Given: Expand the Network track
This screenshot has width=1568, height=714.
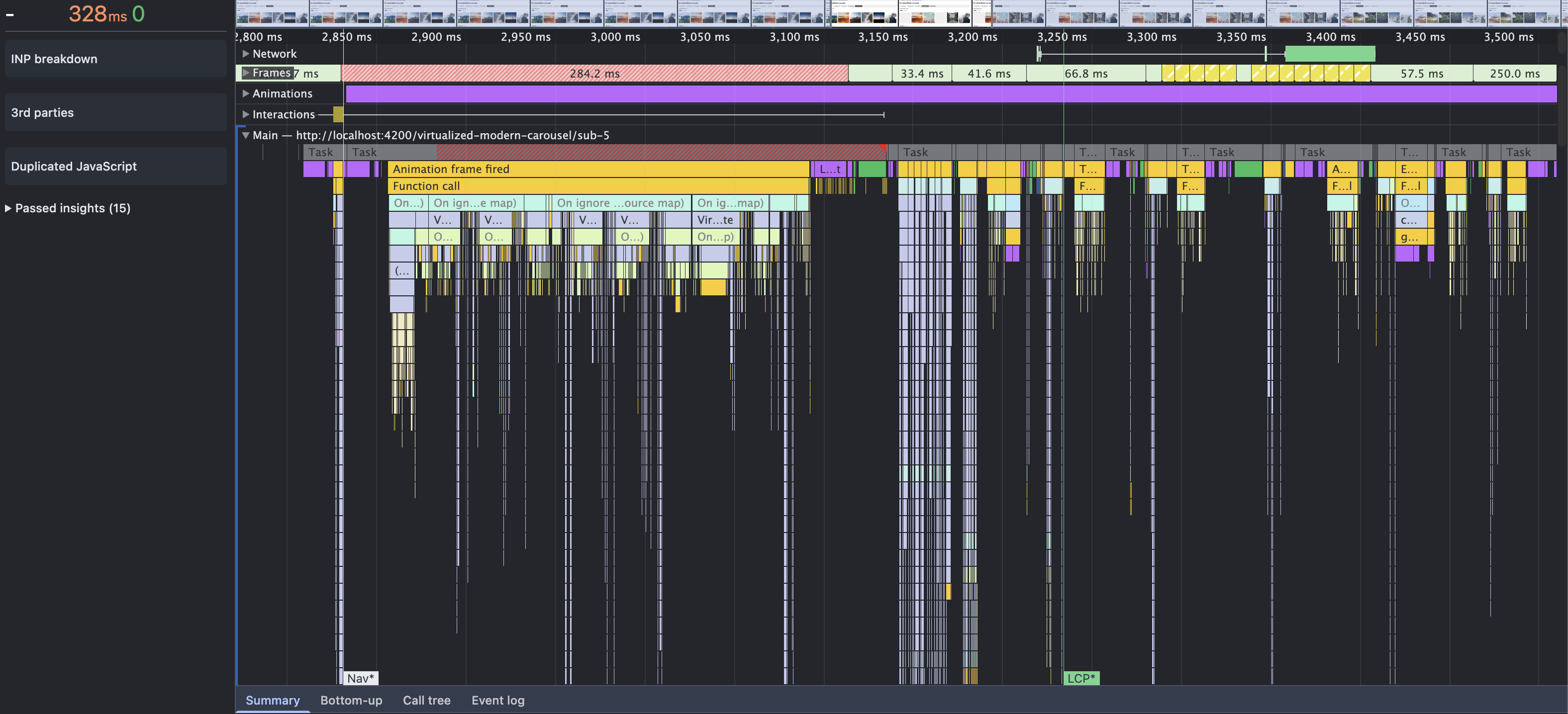Looking at the screenshot, I should pyautogui.click(x=246, y=54).
